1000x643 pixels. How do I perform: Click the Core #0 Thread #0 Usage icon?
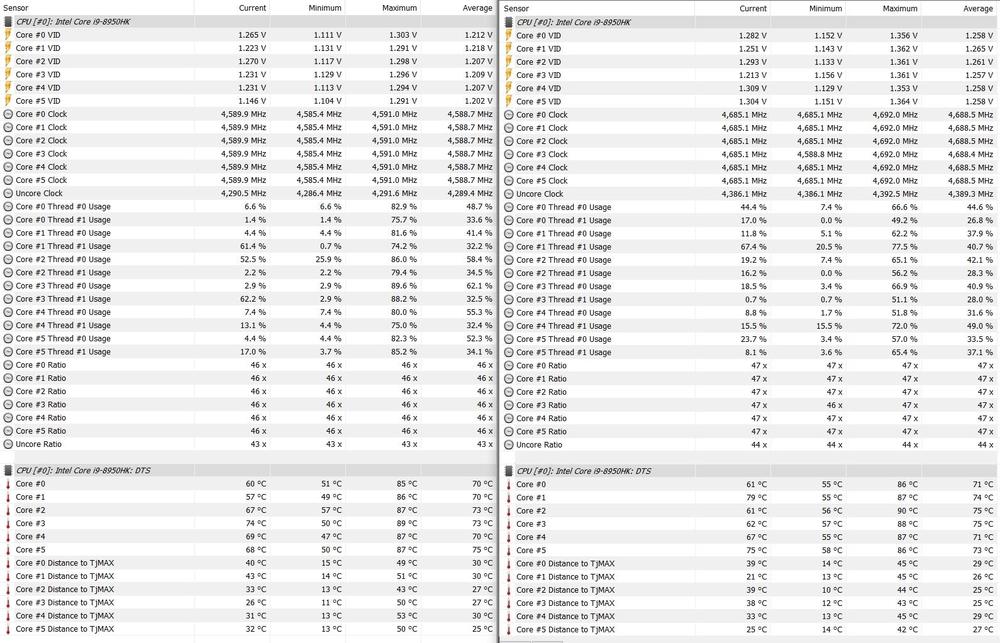[x=9, y=206]
